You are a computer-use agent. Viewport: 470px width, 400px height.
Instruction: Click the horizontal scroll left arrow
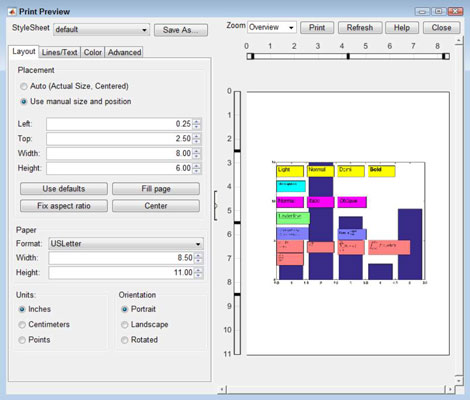[223, 389]
